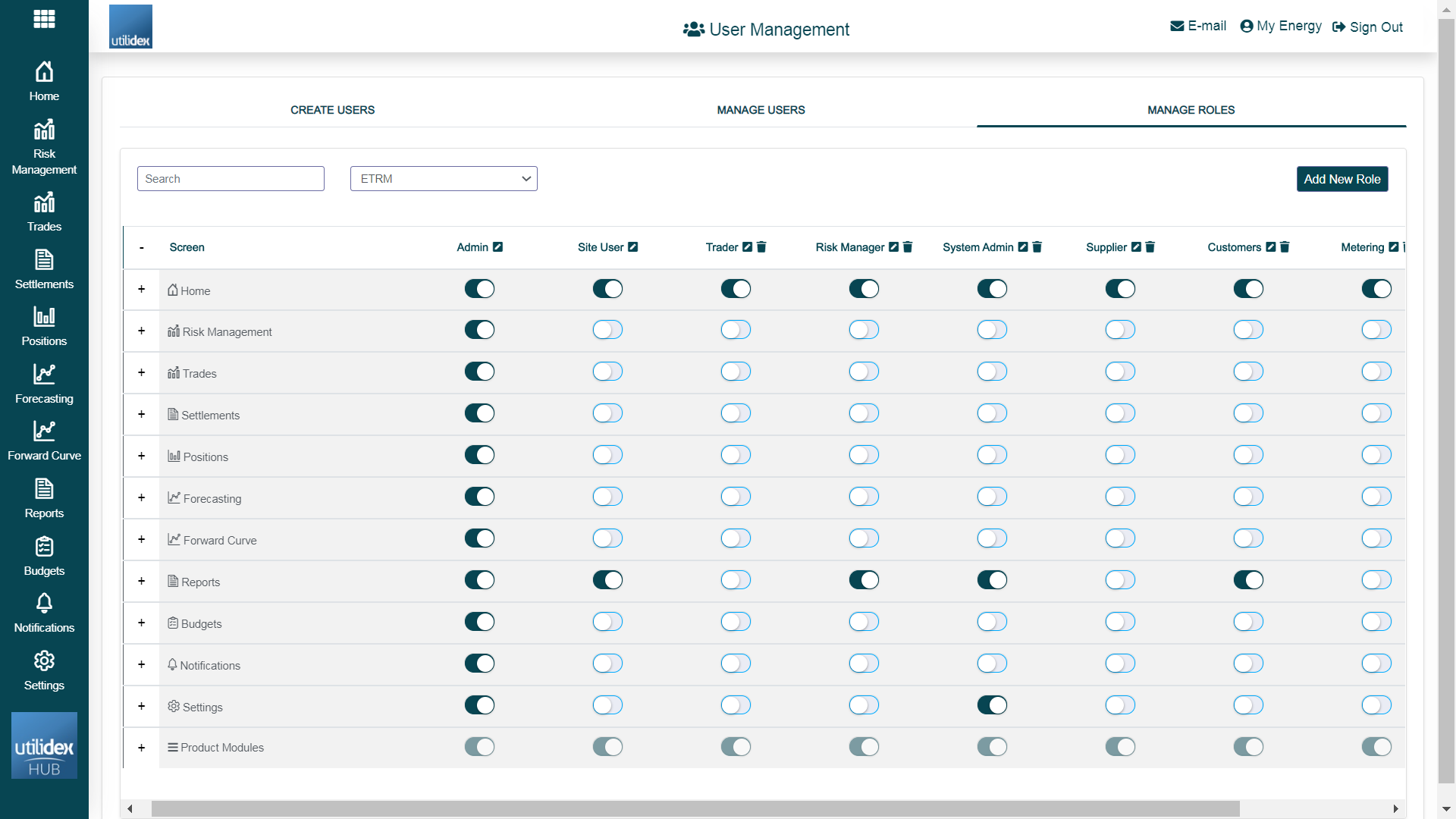
Task: Enable Trades for Trader role
Action: click(x=736, y=372)
